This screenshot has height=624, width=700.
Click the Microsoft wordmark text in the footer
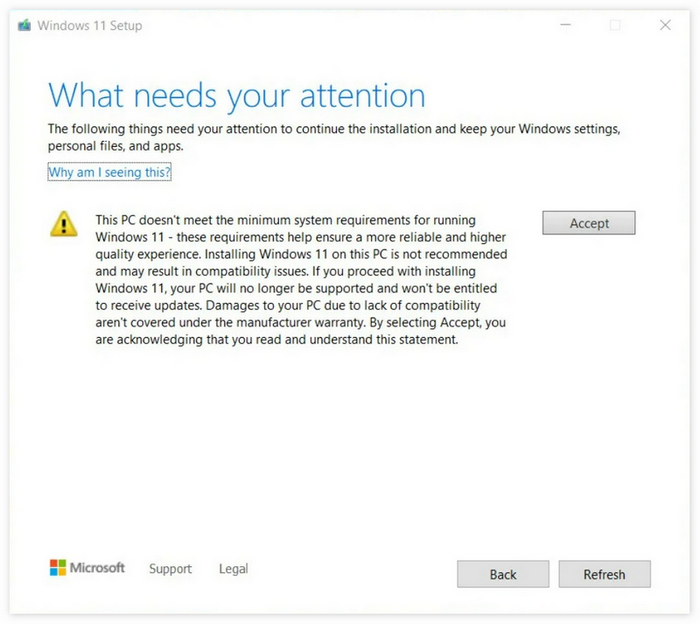click(97, 568)
